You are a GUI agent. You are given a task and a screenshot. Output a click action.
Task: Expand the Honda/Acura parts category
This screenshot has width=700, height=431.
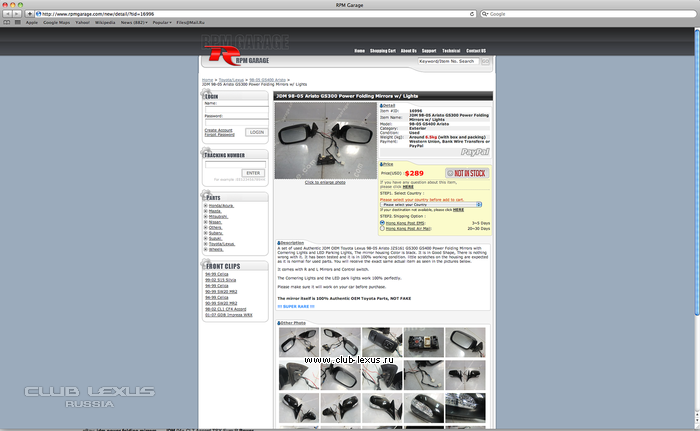[x=206, y=206]
